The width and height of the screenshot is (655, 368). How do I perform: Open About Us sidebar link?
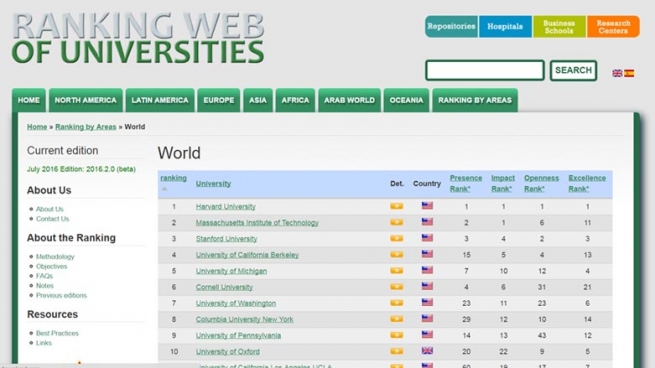(50, 209)
